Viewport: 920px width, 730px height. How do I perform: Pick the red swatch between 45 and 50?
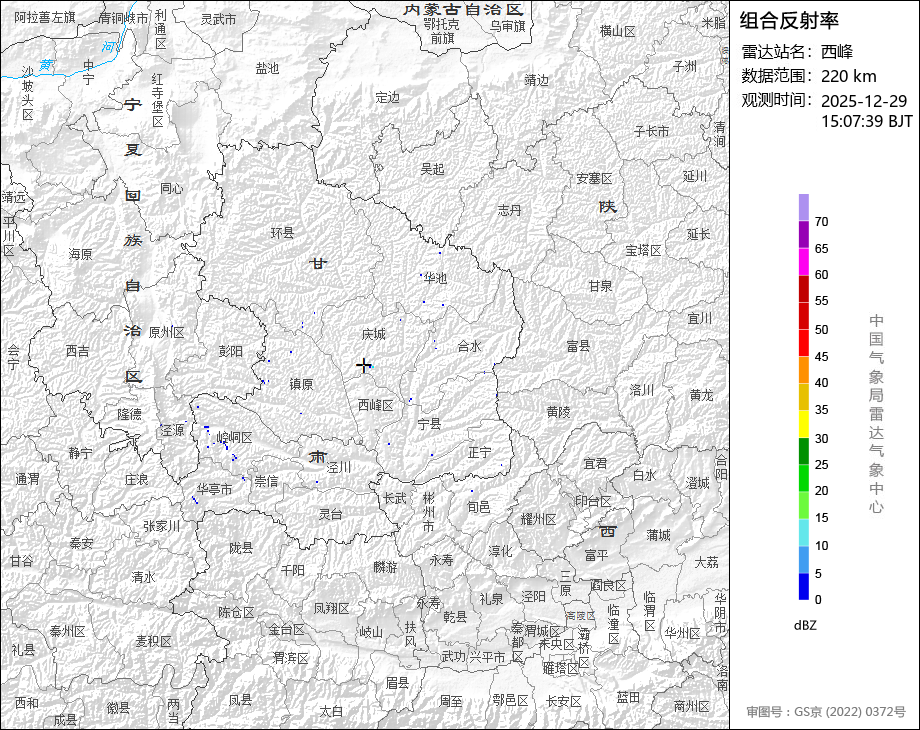pyautogui.click(x=803, y=343)
